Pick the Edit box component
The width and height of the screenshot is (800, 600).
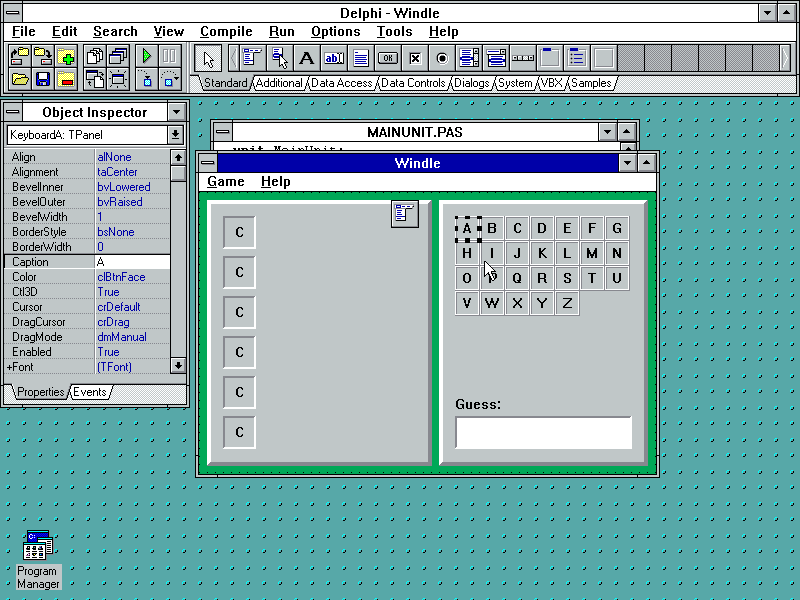click(334, 58)
